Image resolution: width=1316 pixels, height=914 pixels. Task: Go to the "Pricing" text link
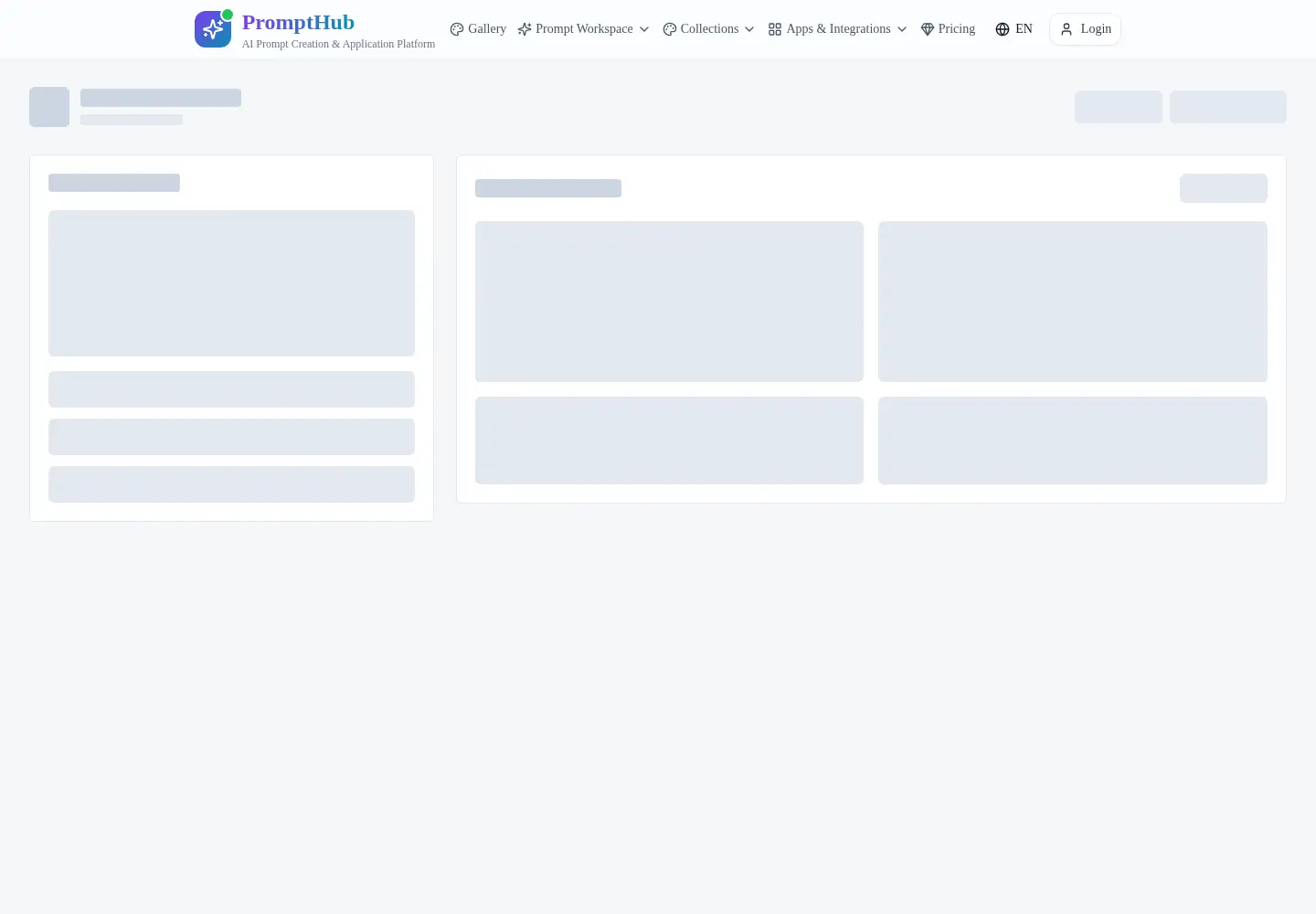pos(957,29)
